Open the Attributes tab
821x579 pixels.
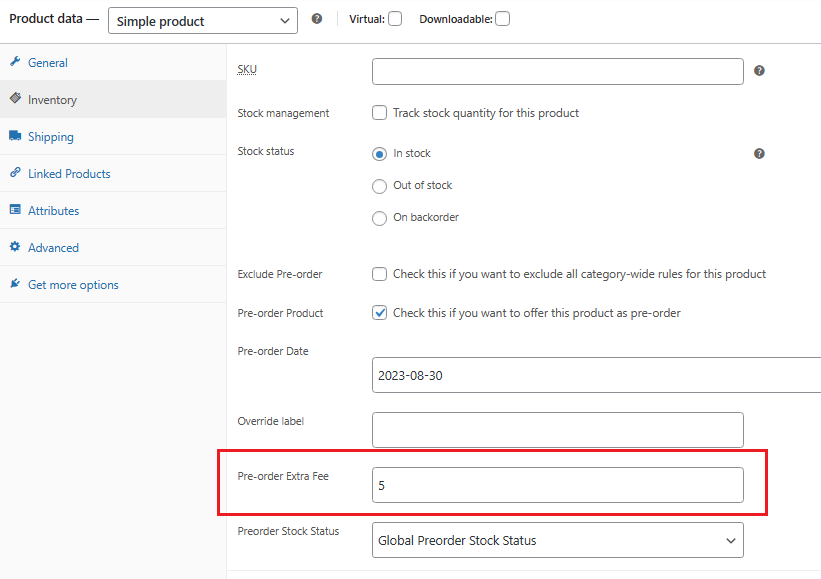[113, 210]
